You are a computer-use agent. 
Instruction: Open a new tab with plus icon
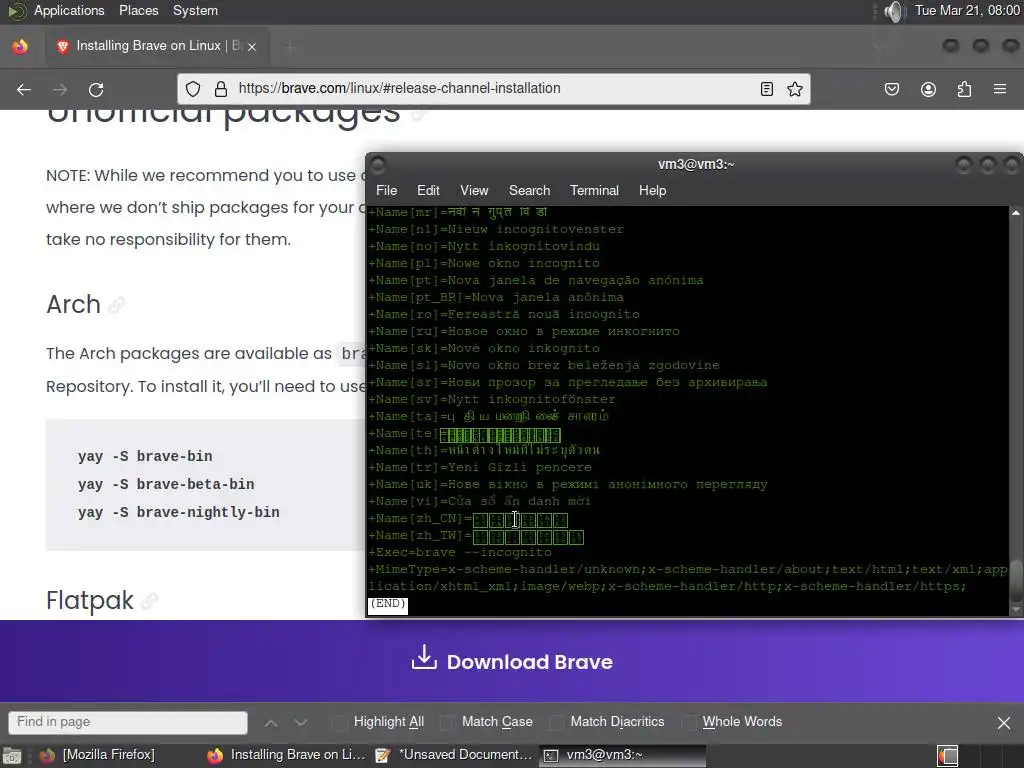[x=290, y=46]
